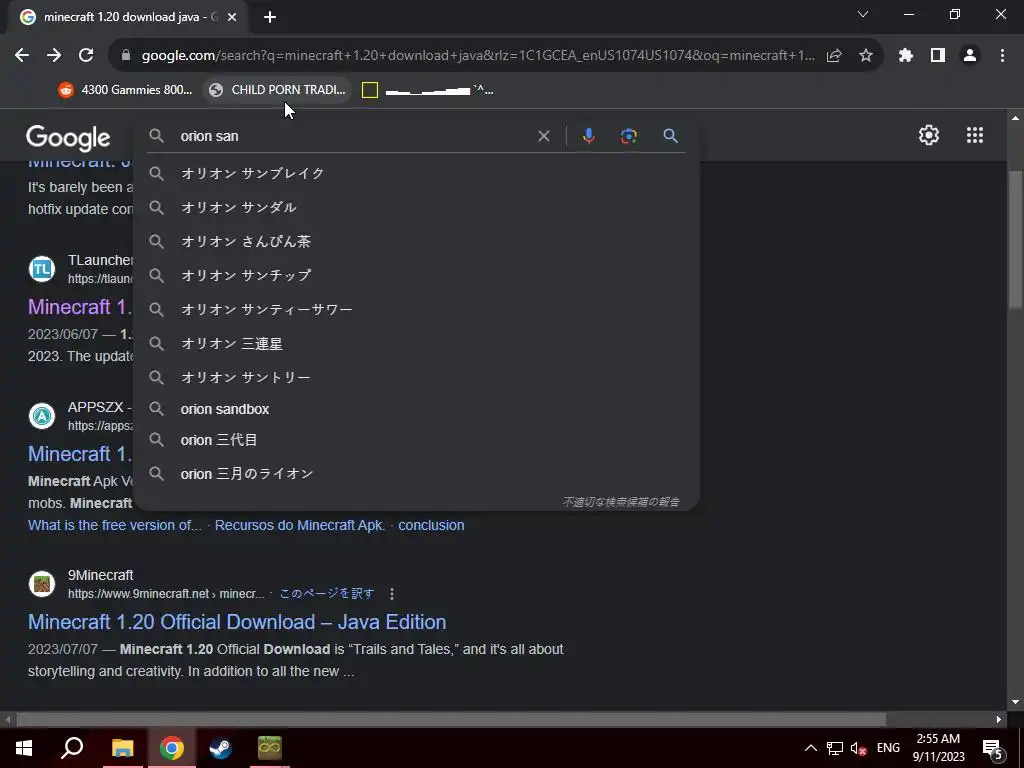
Task: Click the TLauncher site favicon
Action: coord(42,269)
